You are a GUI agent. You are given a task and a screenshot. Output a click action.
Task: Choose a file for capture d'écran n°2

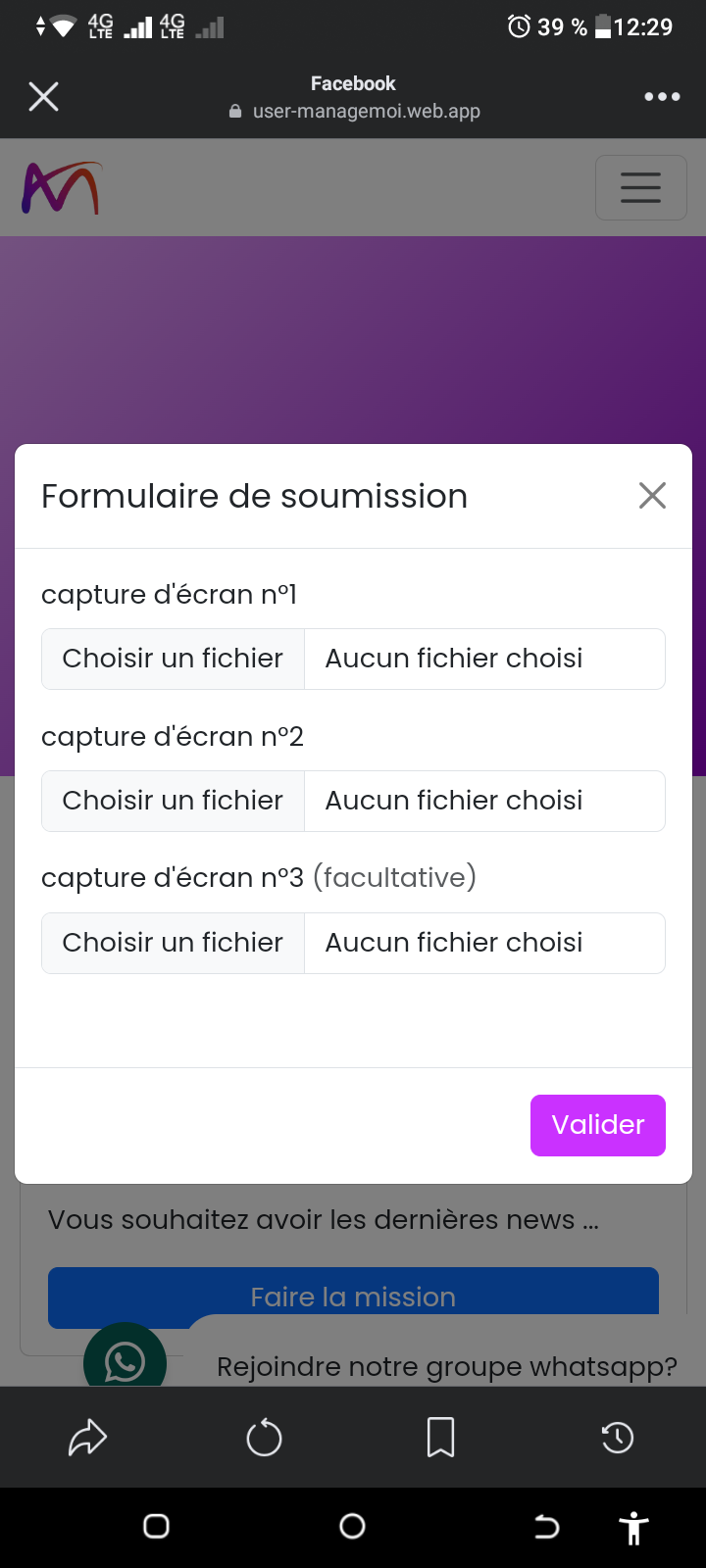coord(174,801)
